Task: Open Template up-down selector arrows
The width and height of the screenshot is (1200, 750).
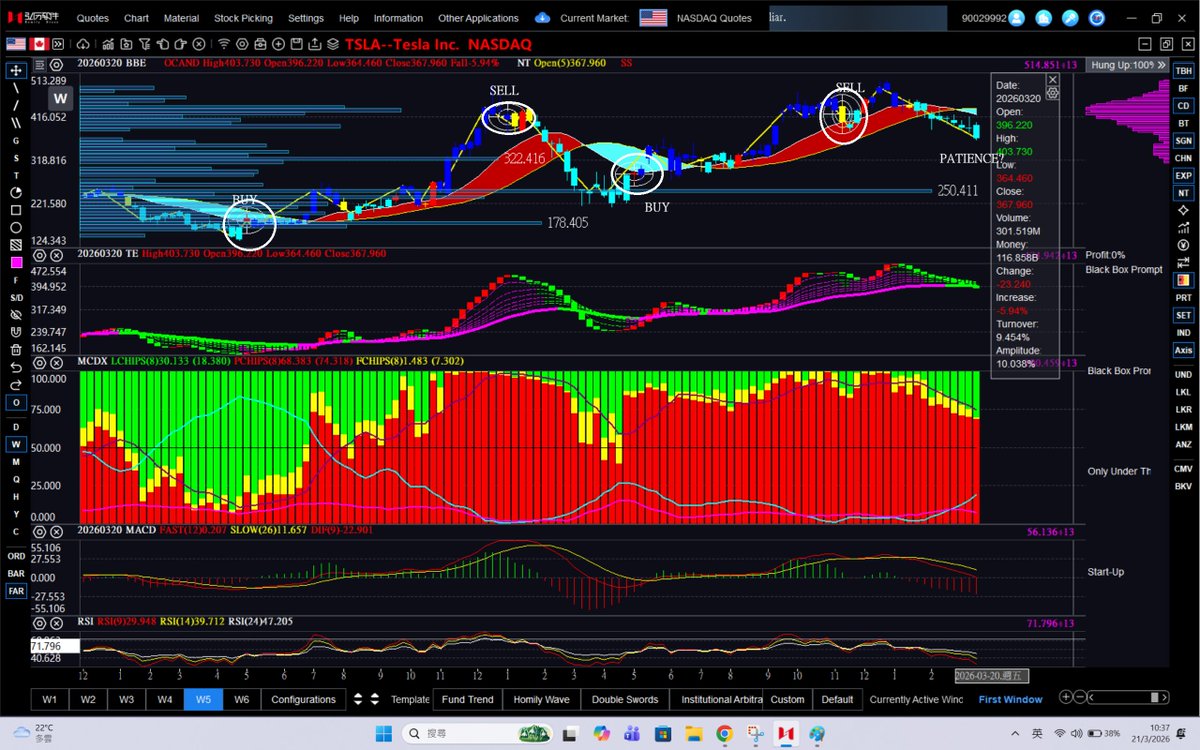Action: 375,699
